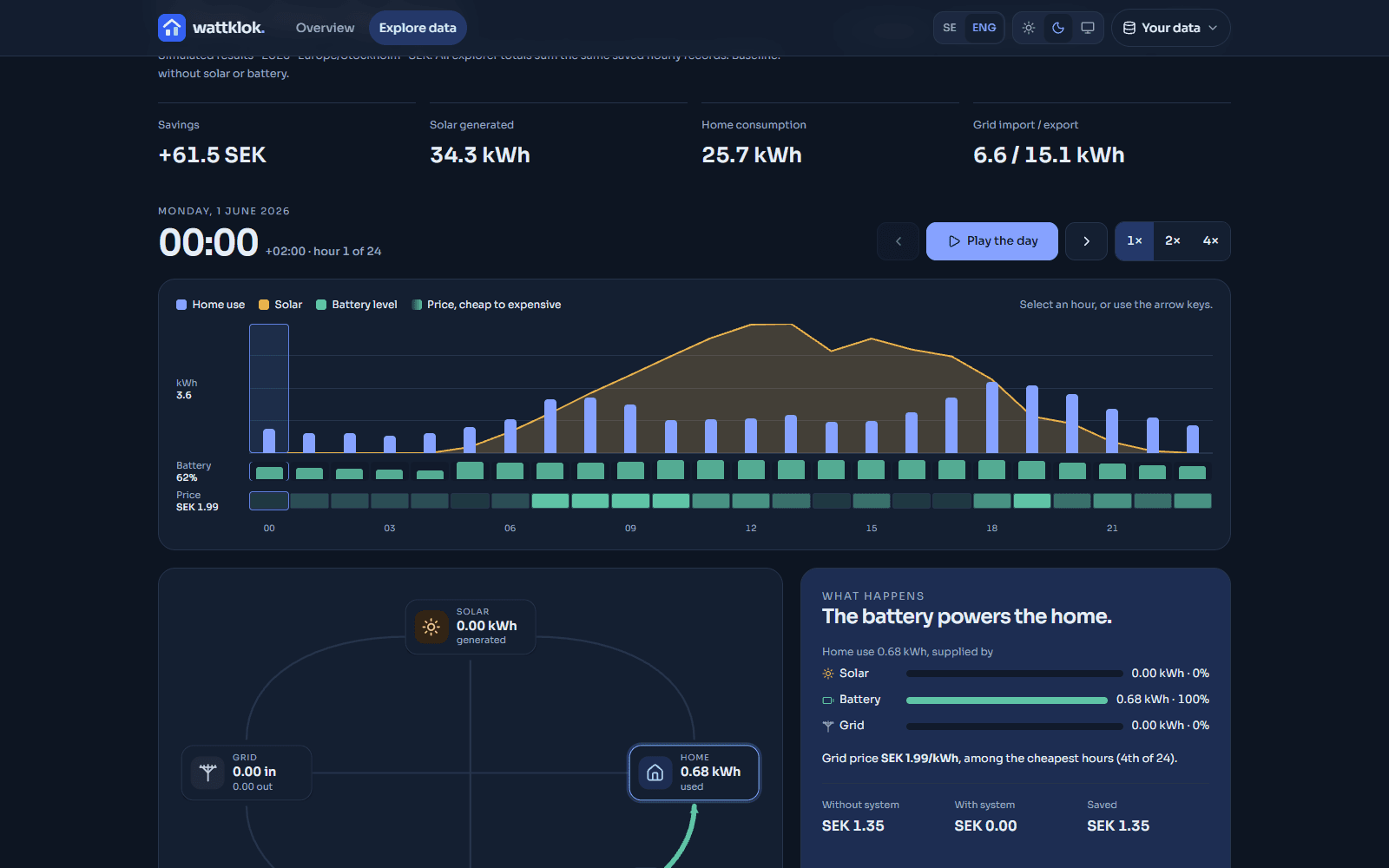1389x868 pixels.
Task: Choose system theme monitor icon
Action: click(x=1088, y=28)
